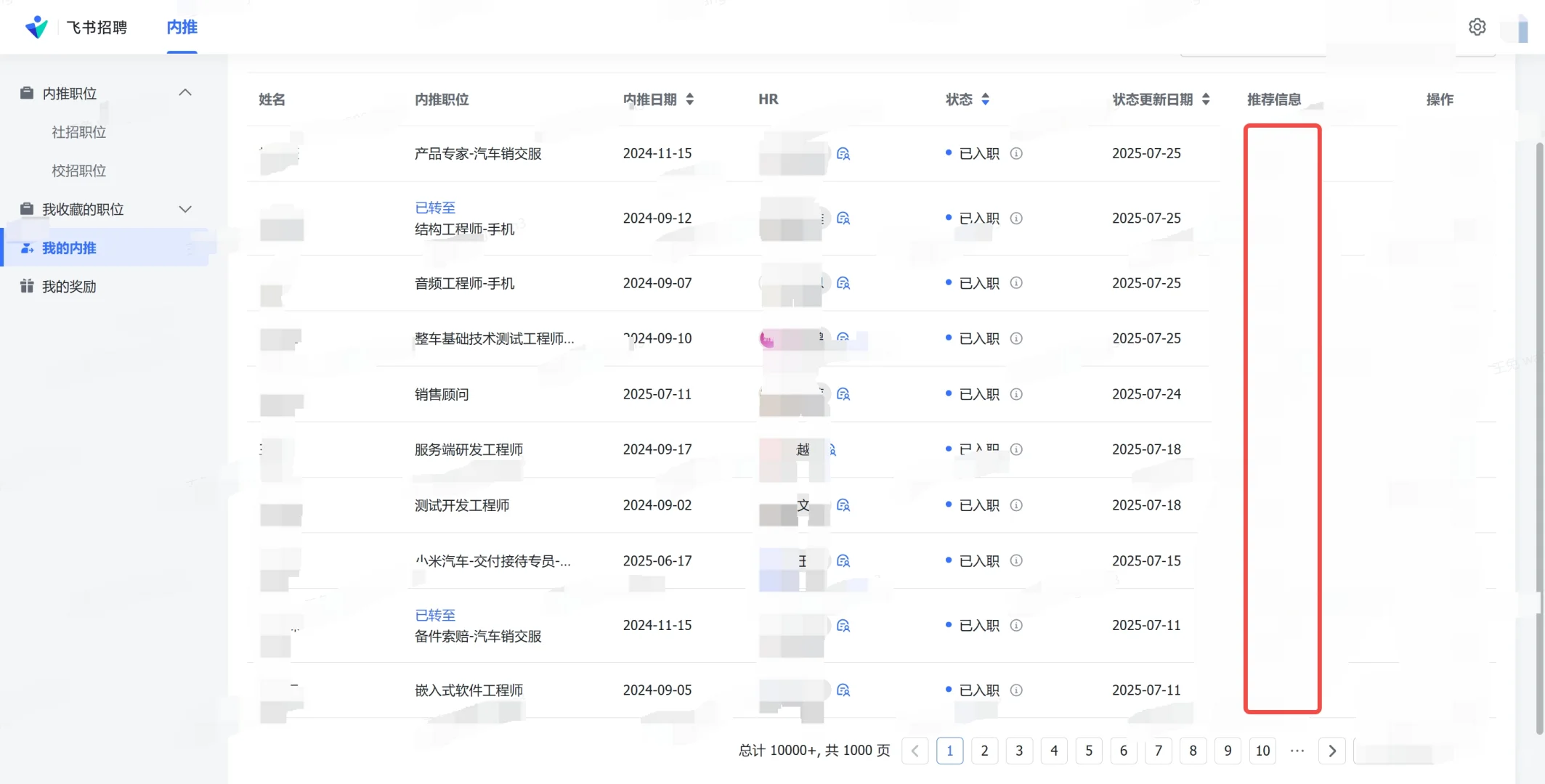
Task: Show status info icon for 小米汽车-交付接待专员 row
Action: (x=1016, y=561)
